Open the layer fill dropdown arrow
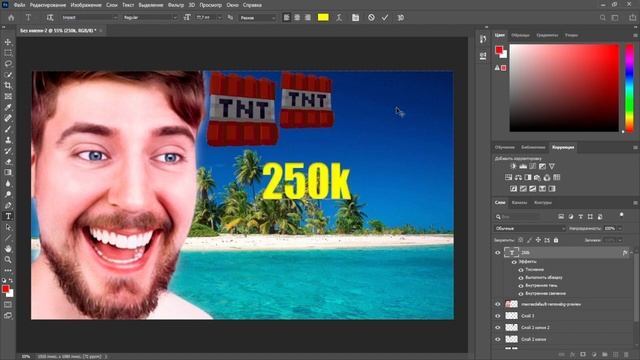Viewport: 640px width, 360px height. (620, 240)
